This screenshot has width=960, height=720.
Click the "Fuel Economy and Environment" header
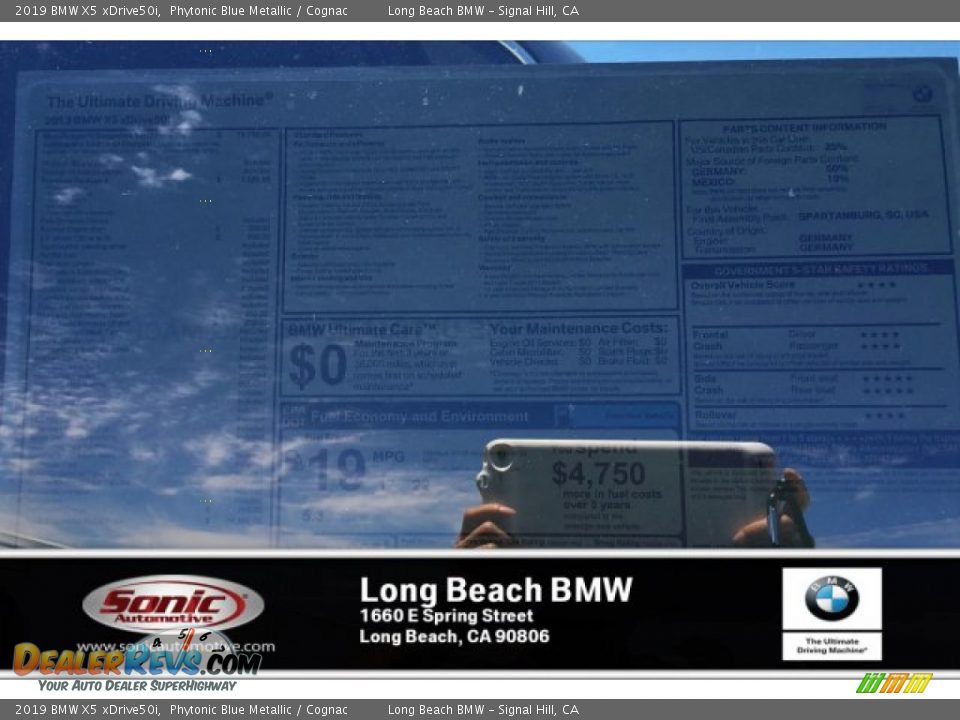point(419,417)
